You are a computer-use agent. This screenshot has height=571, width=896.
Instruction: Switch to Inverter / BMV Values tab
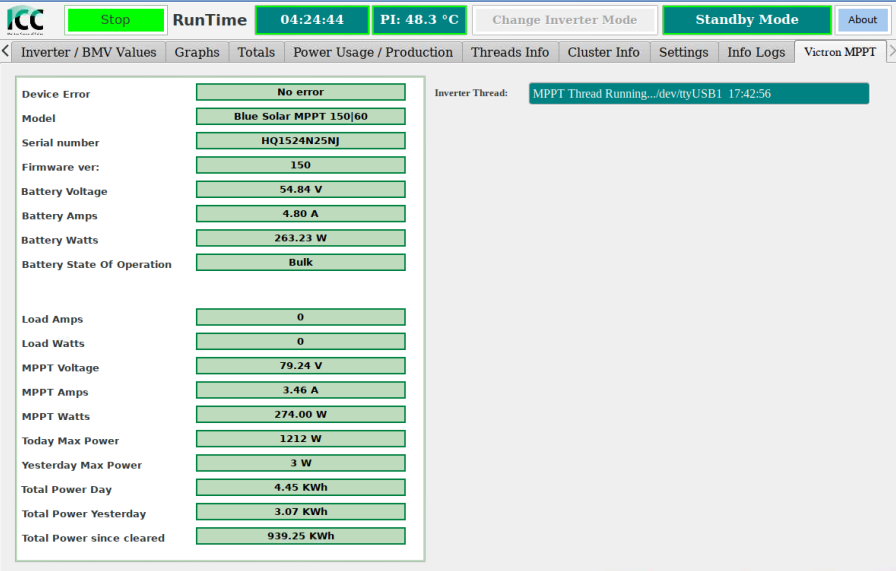click(x=89, y=52)
